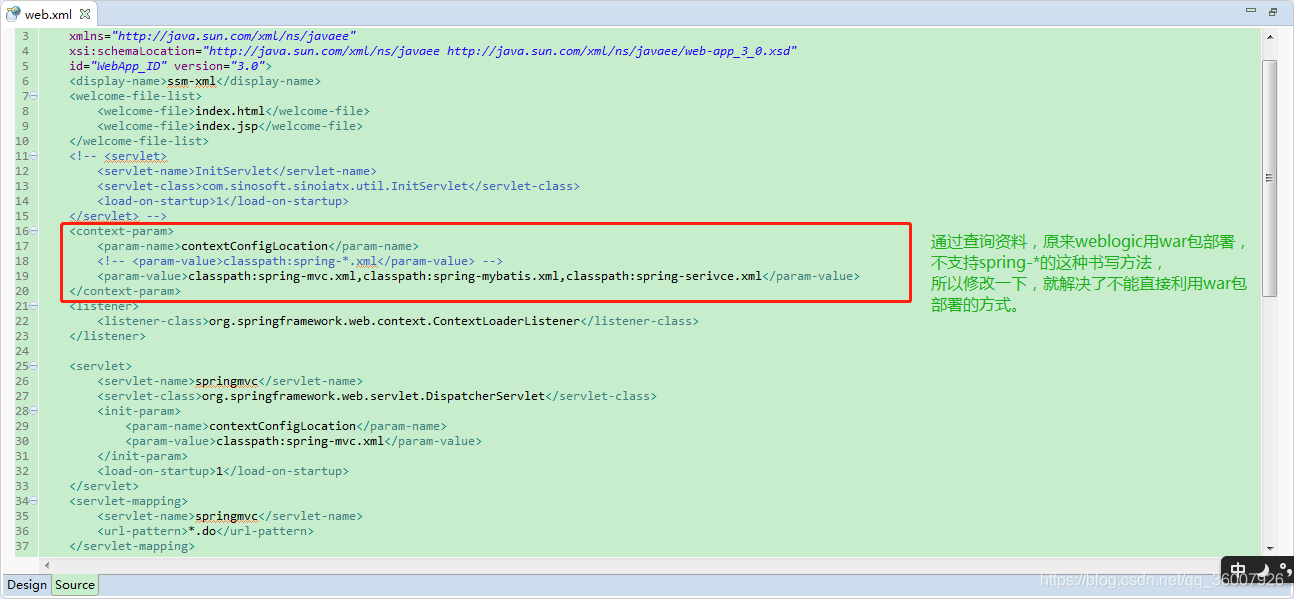
Task: Click commented classpath:spring-*.xml line
Action: [299, 261]
